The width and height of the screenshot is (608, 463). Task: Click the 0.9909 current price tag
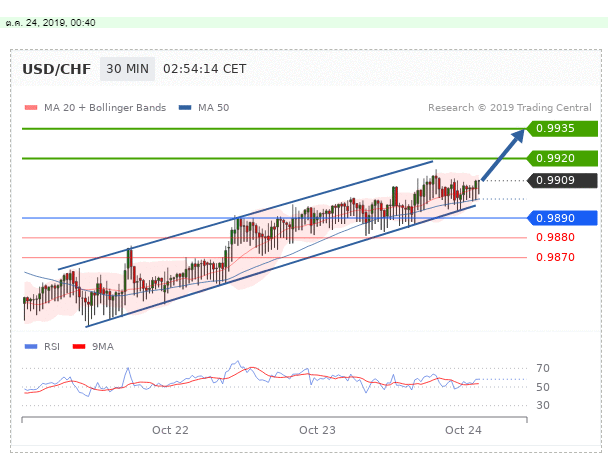click(x=562, y=180)
